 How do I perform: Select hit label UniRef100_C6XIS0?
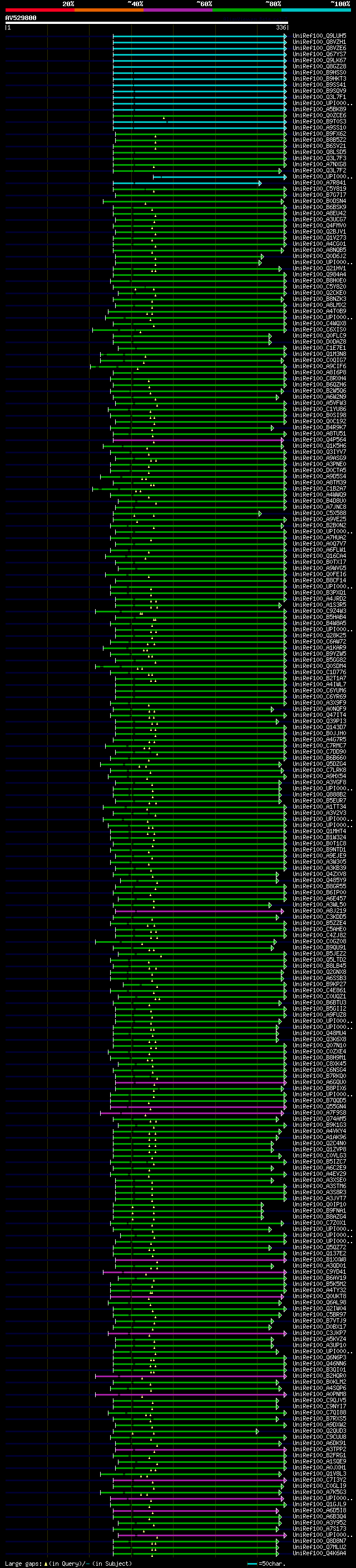[319, 329]
